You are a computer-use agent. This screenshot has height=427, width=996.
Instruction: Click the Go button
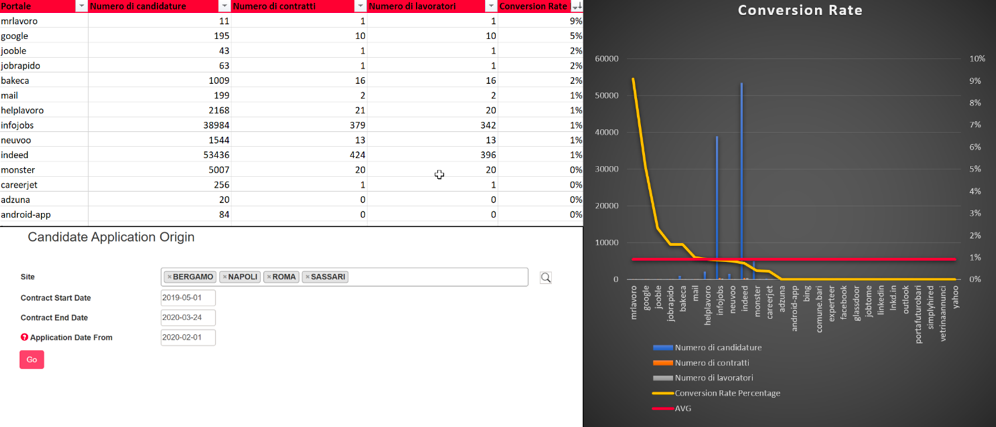tap(32, 360)
